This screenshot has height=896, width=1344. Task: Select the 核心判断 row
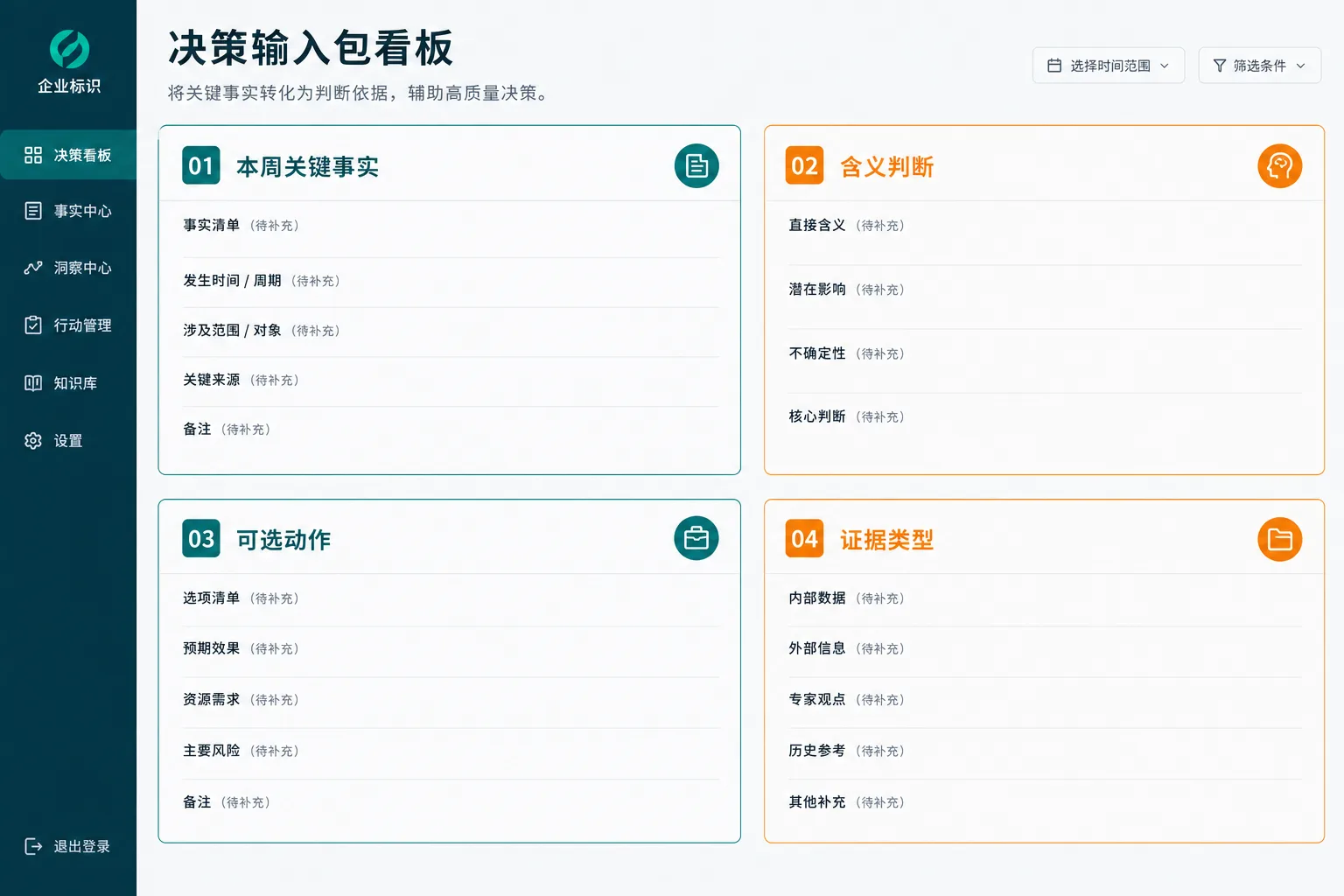coord(1045,416)
